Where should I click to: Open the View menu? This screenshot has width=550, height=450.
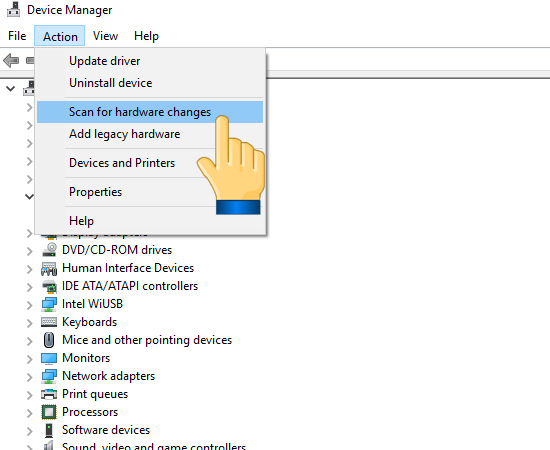click(105, 36)
